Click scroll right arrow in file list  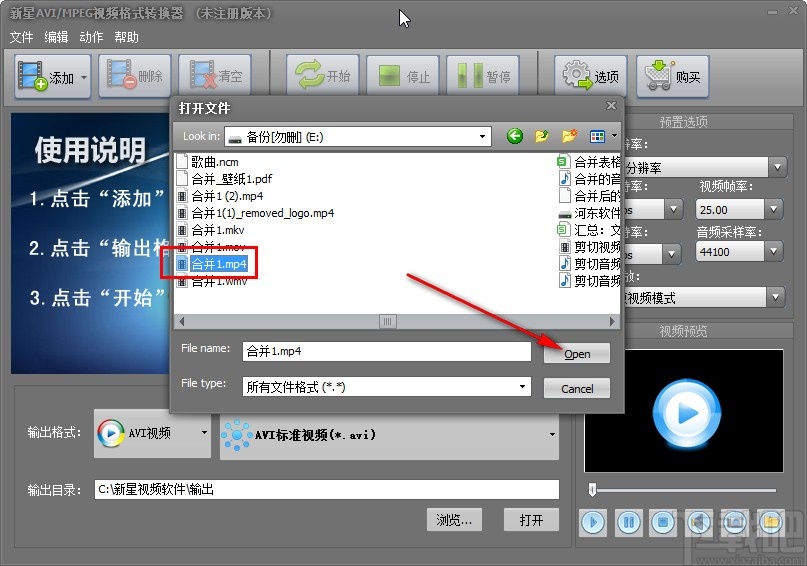click(612, 322)
